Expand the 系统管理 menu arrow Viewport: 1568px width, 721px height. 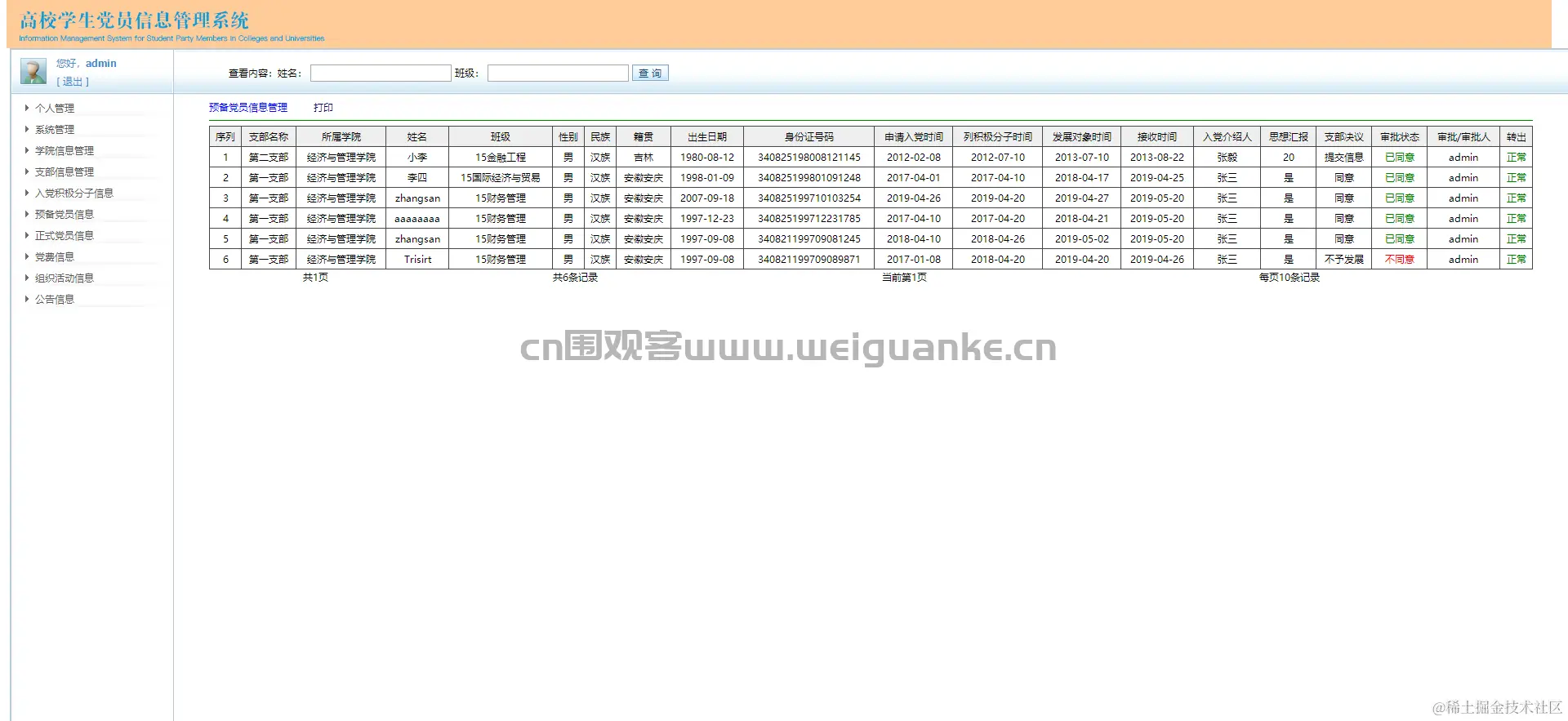click(x=27, y=129)
